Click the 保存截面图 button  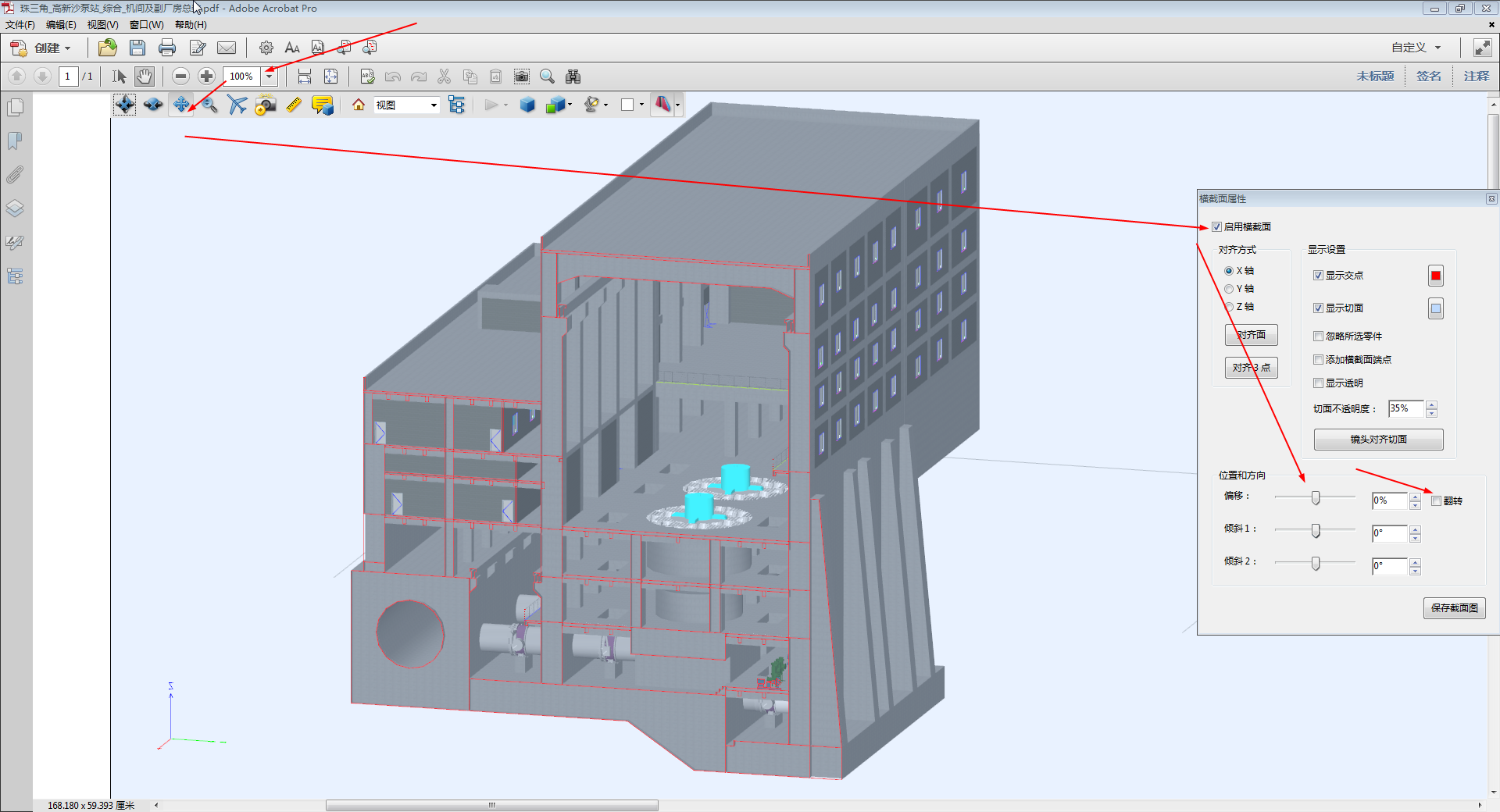1454,608
